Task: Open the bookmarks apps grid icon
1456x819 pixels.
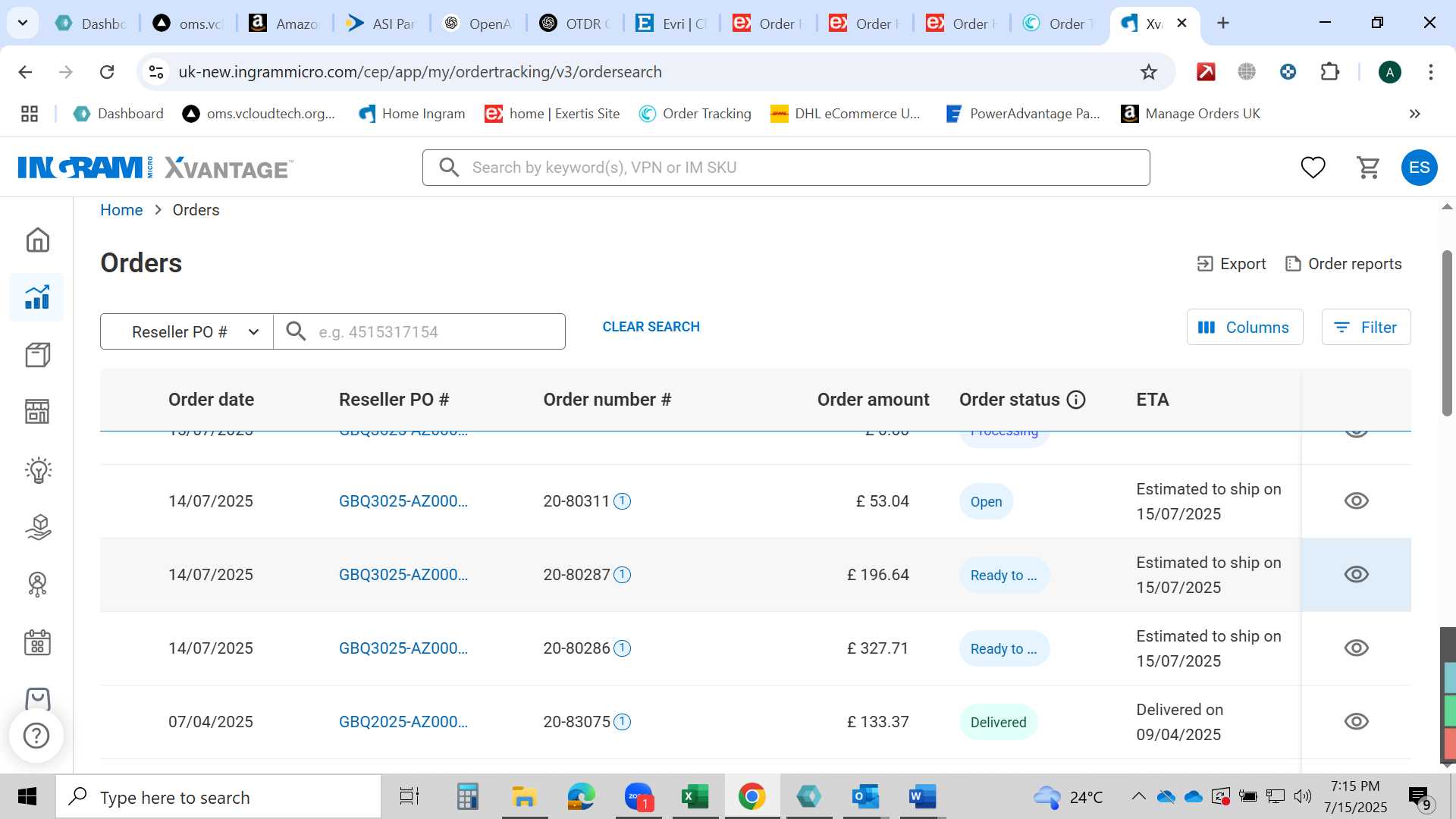Action: pyautogui.click(x=30, y=114)
